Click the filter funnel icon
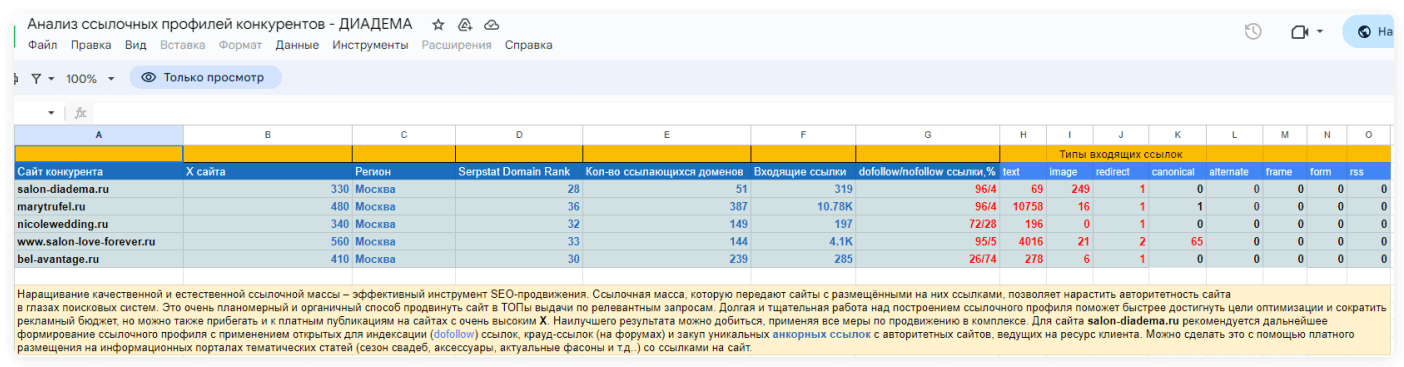The width and height of the screenshot is (1404, 367). pyautogui.click(x=37, y=78)
